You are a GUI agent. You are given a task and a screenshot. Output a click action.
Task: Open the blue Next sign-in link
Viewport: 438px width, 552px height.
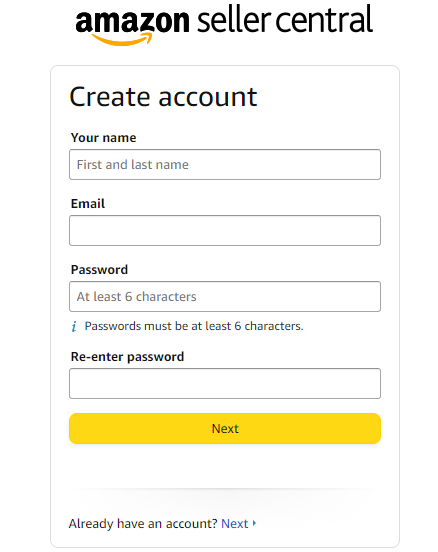point(234,523)
